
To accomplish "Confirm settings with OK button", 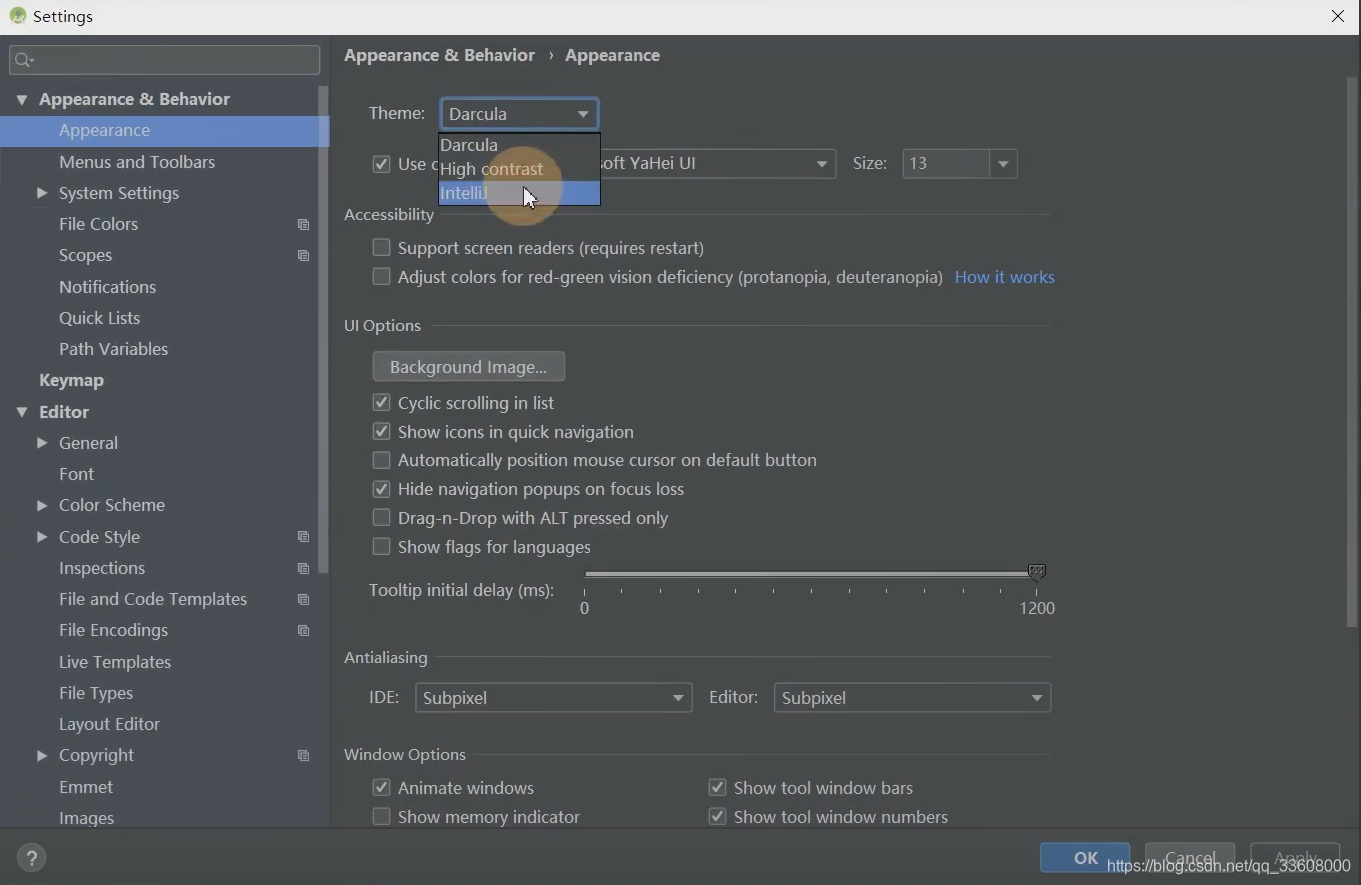I will pos(1085,858).
